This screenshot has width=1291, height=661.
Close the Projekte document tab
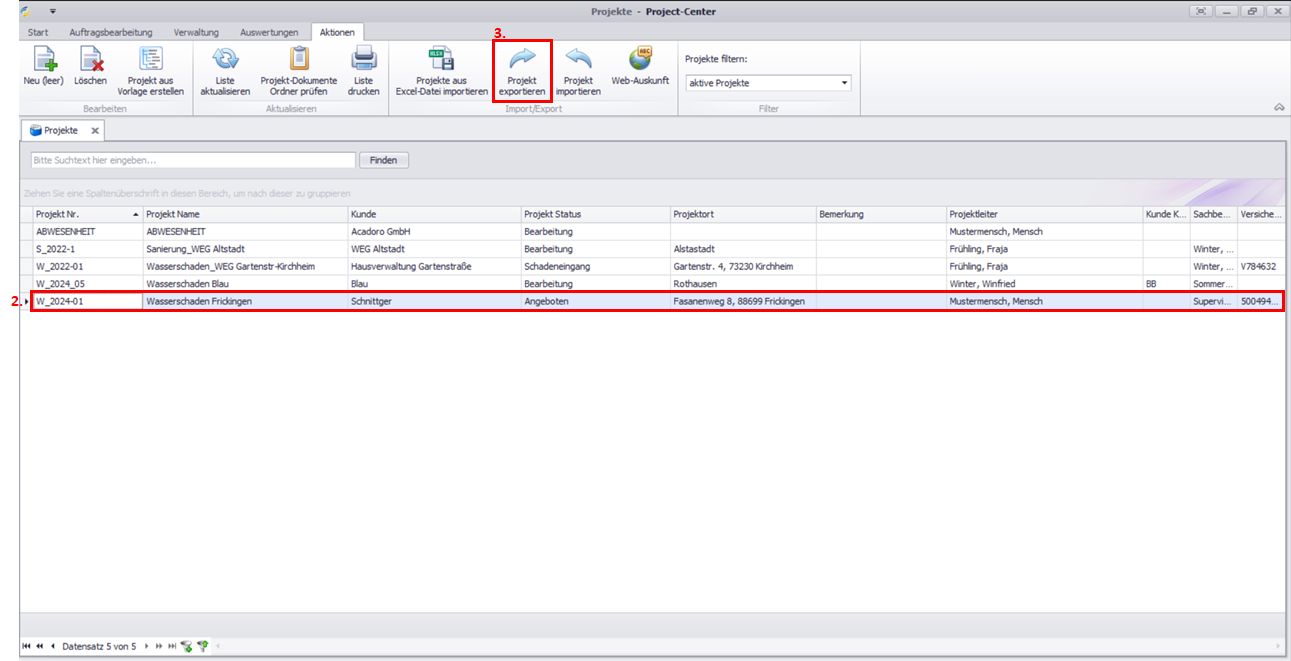pyautogui.click(x=95, y=131)
